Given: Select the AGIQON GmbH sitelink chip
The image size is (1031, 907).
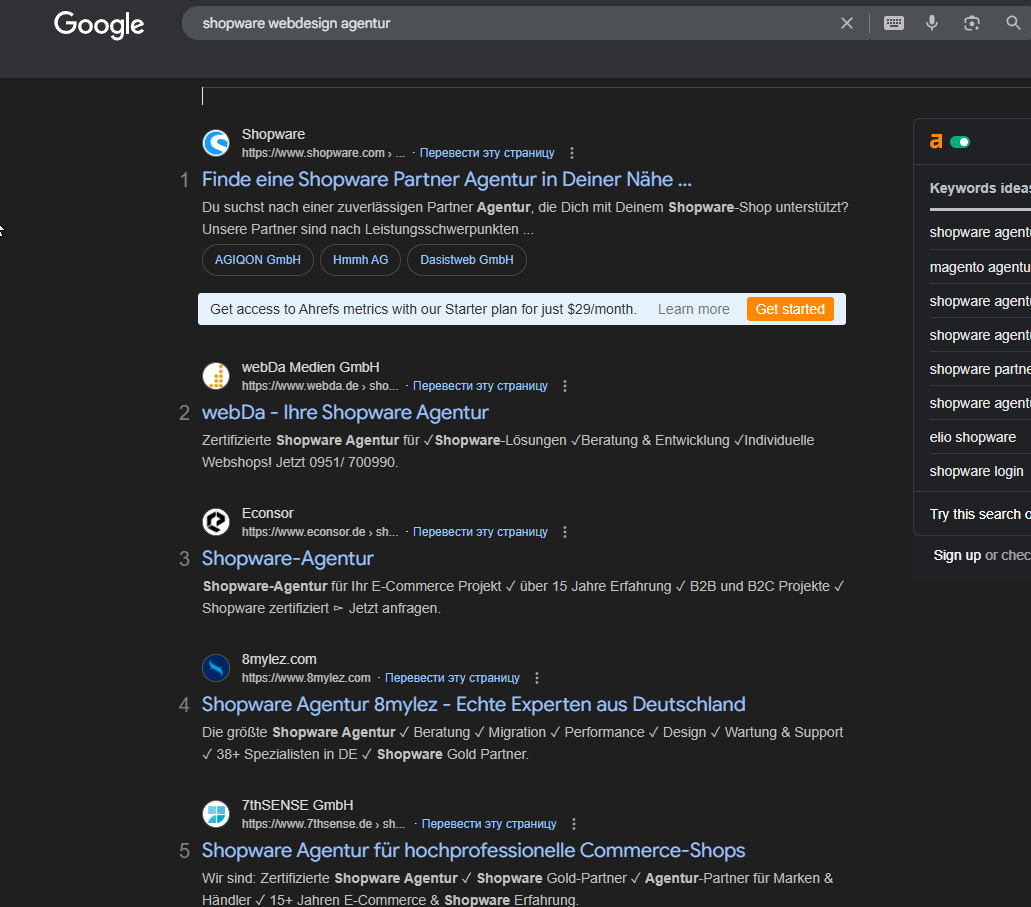Looking at the screenshot, I should 258,260.
